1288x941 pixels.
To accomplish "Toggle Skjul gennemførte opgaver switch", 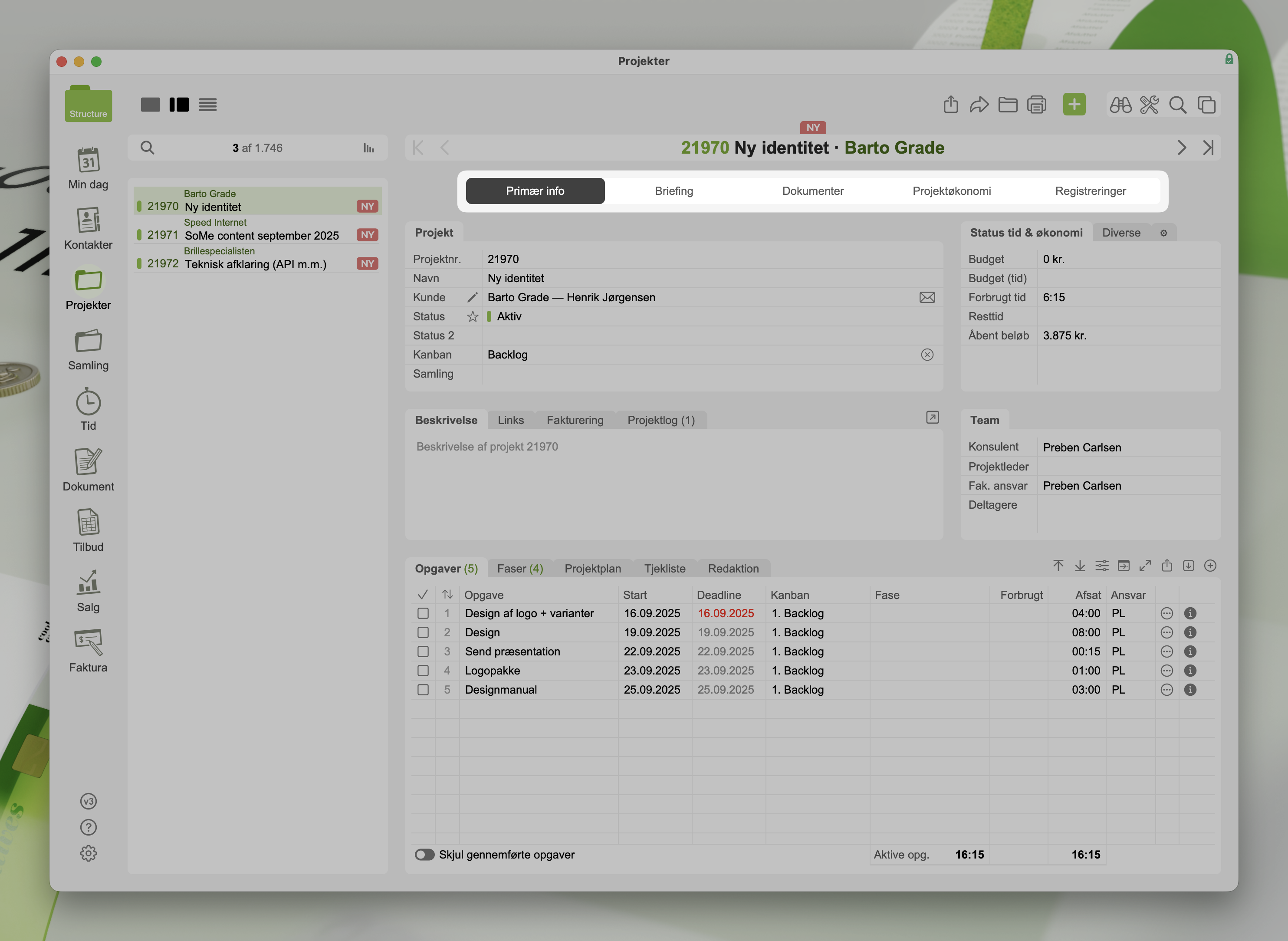I will click(424, 855).
